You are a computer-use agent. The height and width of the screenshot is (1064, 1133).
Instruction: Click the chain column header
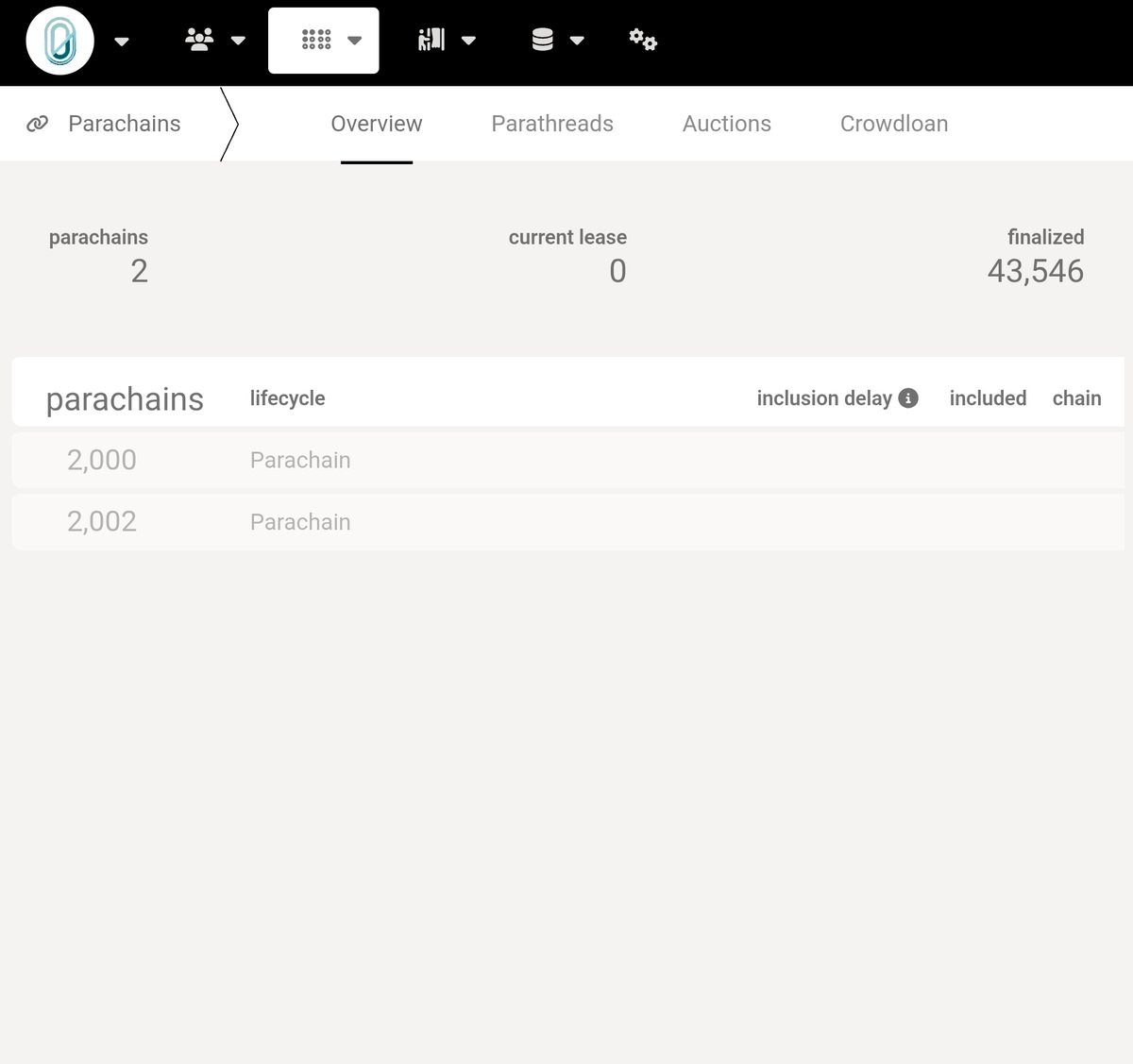point(1077,398)
